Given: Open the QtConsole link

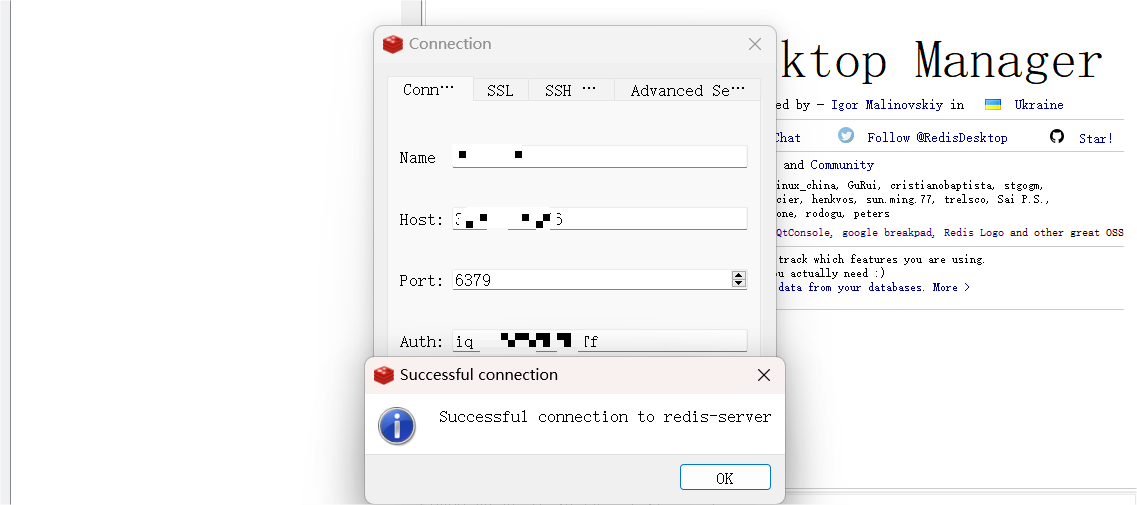Looking at the screenshot, I should click(x=803, y=233).
